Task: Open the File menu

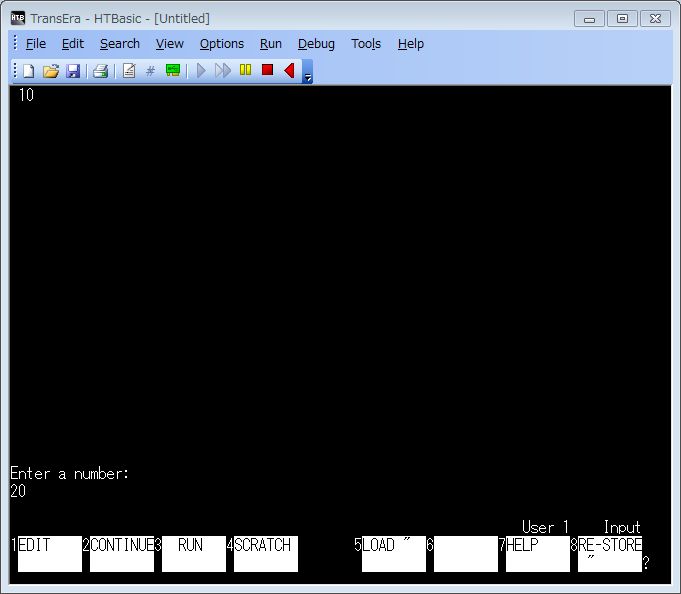Action: point(36,44)
